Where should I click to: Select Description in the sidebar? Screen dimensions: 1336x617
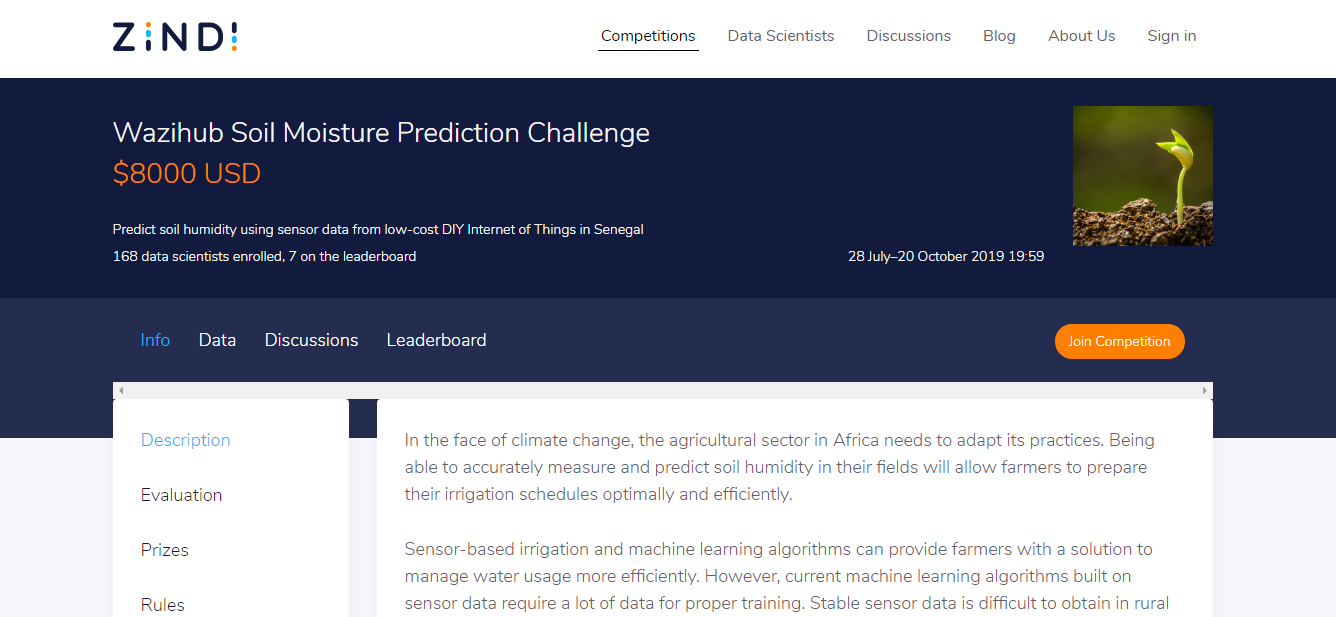tap(185, 440)
